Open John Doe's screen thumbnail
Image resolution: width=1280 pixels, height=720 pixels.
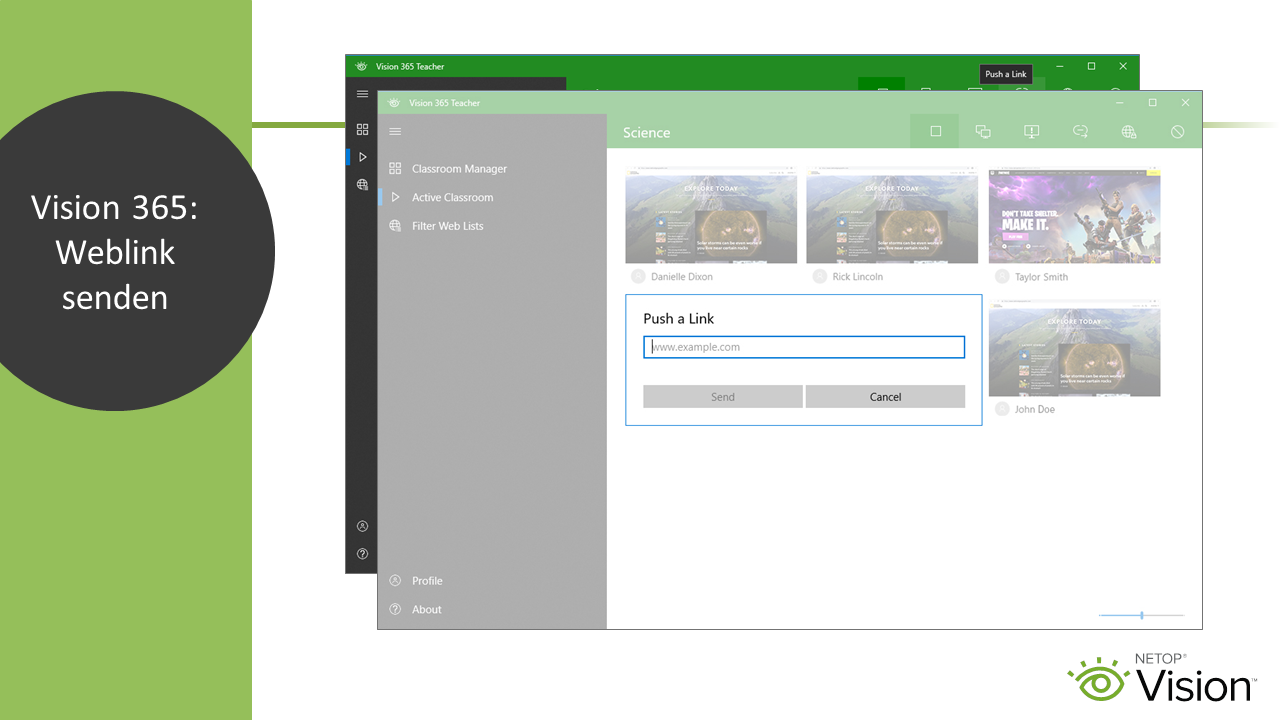(1074, 348)
